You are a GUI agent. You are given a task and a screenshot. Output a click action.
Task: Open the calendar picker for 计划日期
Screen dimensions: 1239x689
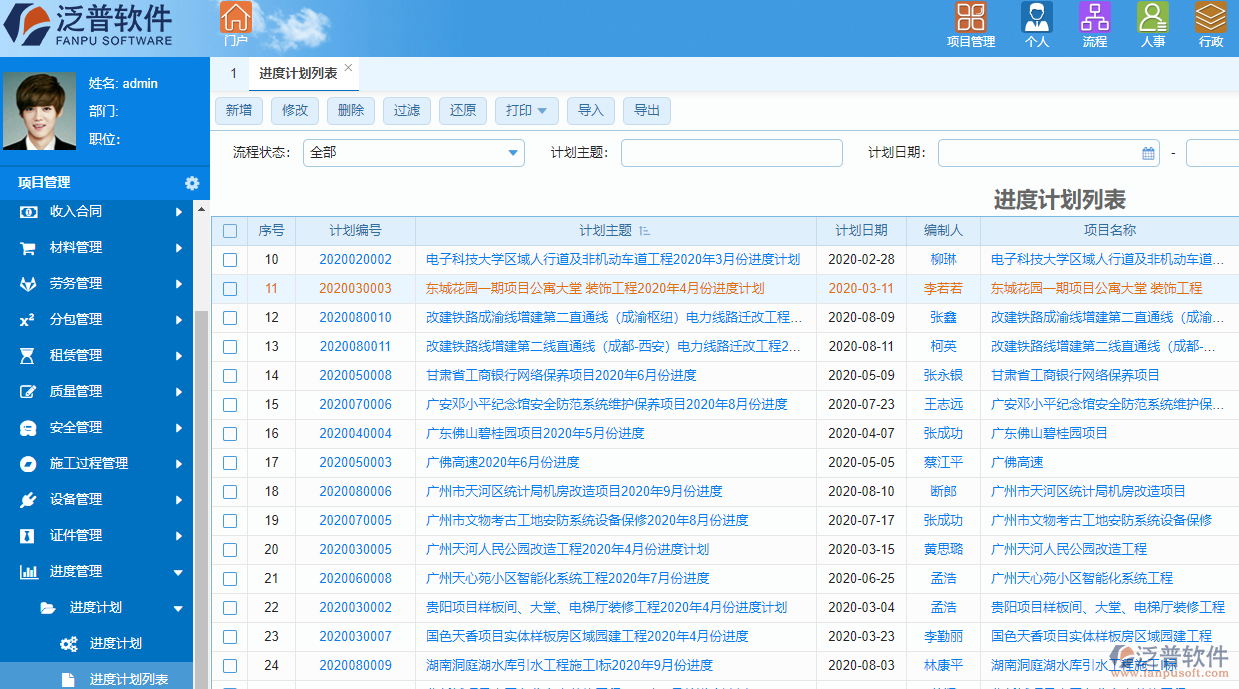point(1148,153)
